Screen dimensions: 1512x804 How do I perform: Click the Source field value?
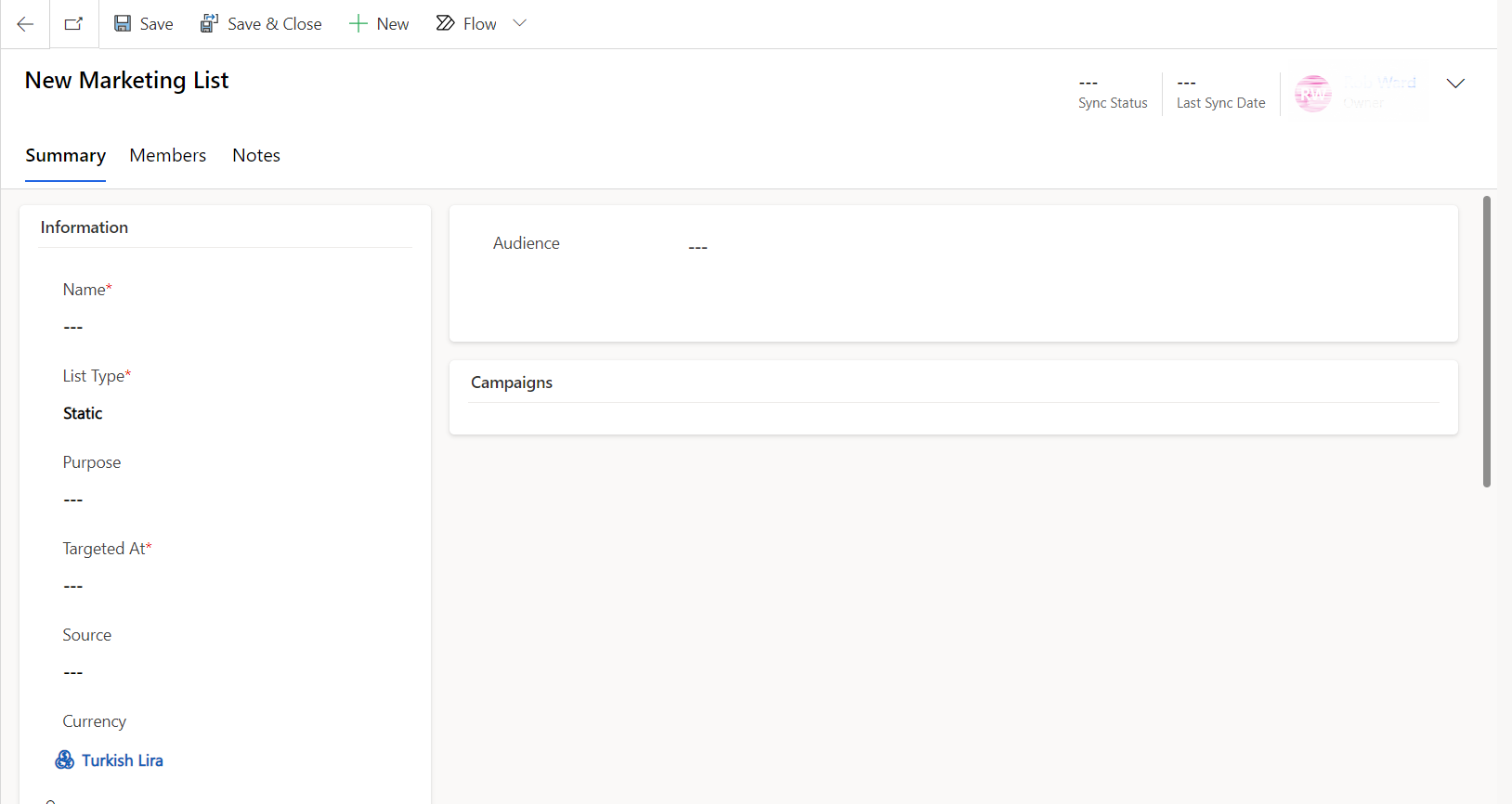223,672
